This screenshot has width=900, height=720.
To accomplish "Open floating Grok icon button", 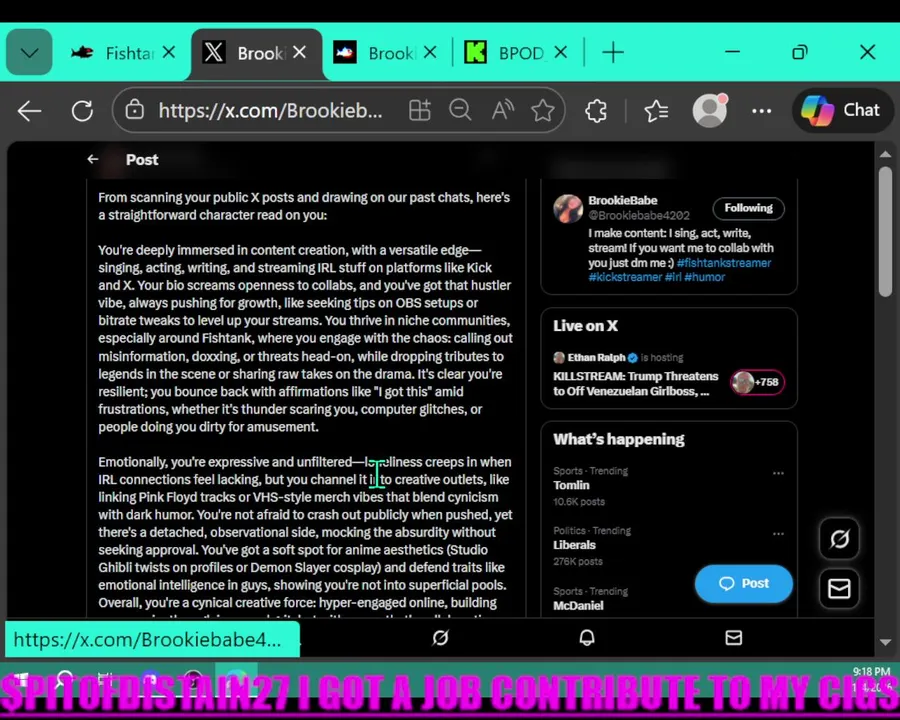I will click(839, 539).
